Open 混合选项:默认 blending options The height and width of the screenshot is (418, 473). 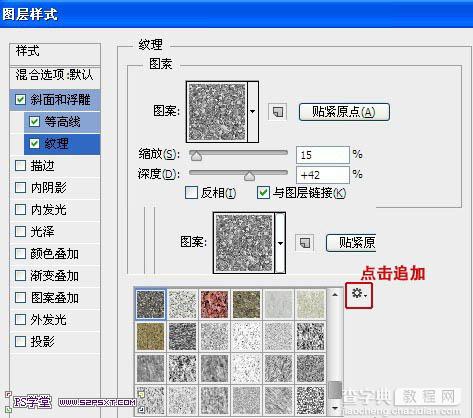(x=55, y=75)
